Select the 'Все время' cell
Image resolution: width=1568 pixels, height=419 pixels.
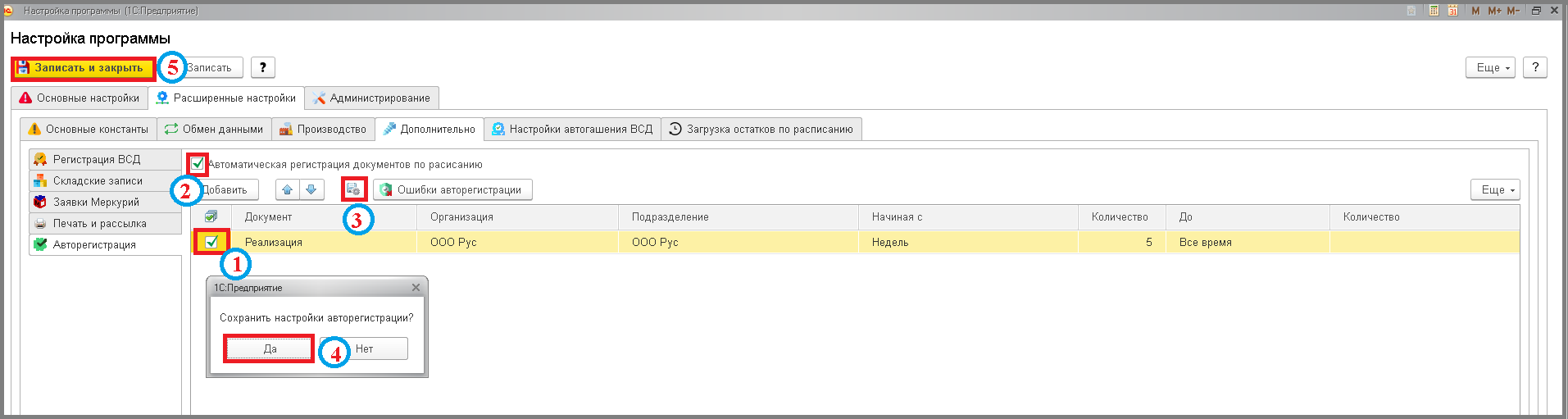[1248, 242]
